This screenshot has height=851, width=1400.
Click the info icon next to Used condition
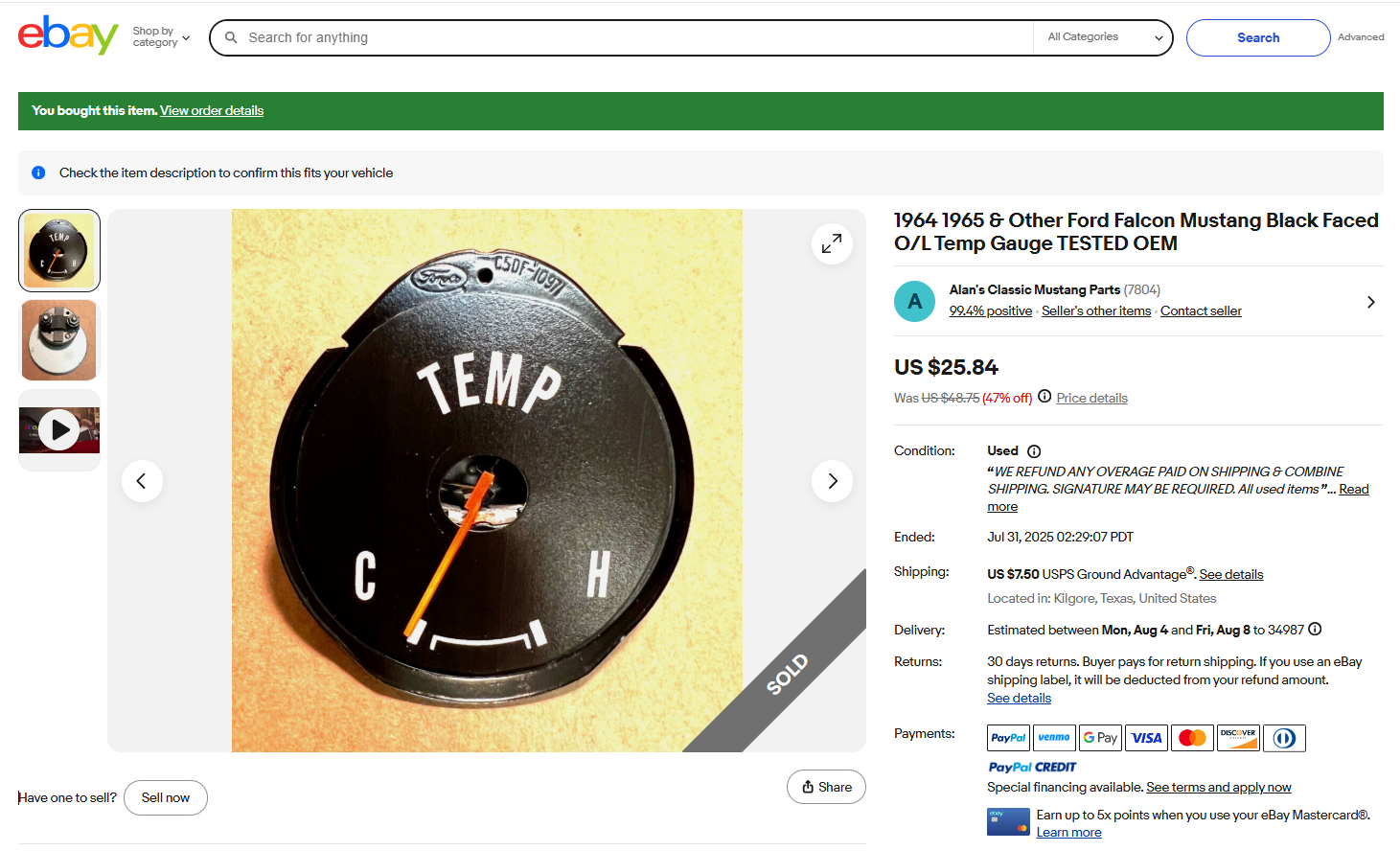click(1034, 451)
